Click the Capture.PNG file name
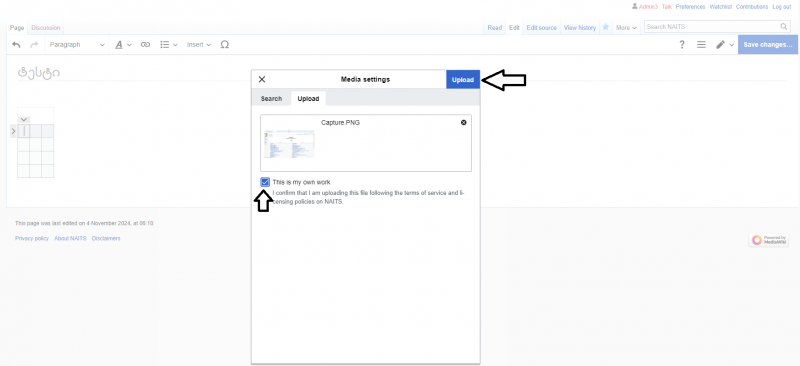The width and height of the screenshot is (800, 366). pos(340,123)
